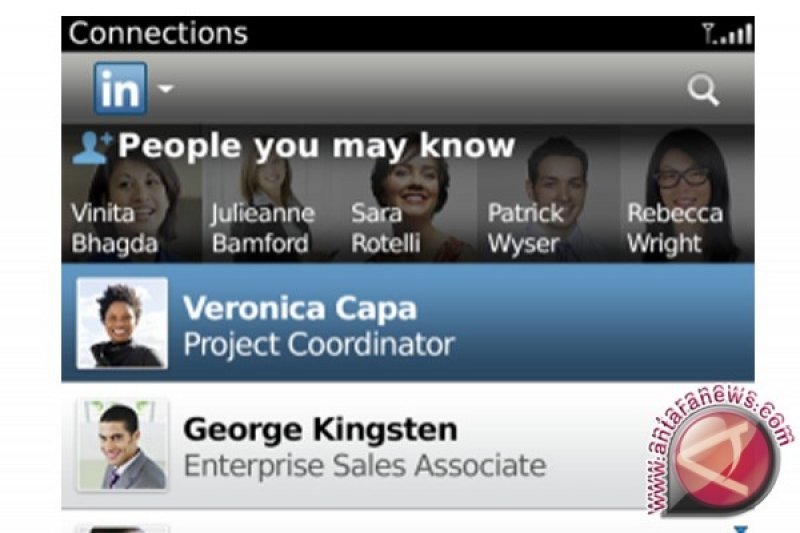This screenshot has height=533, width=800.
Task: Tap the partially visible third connection photo
Action: pos(122,526)
